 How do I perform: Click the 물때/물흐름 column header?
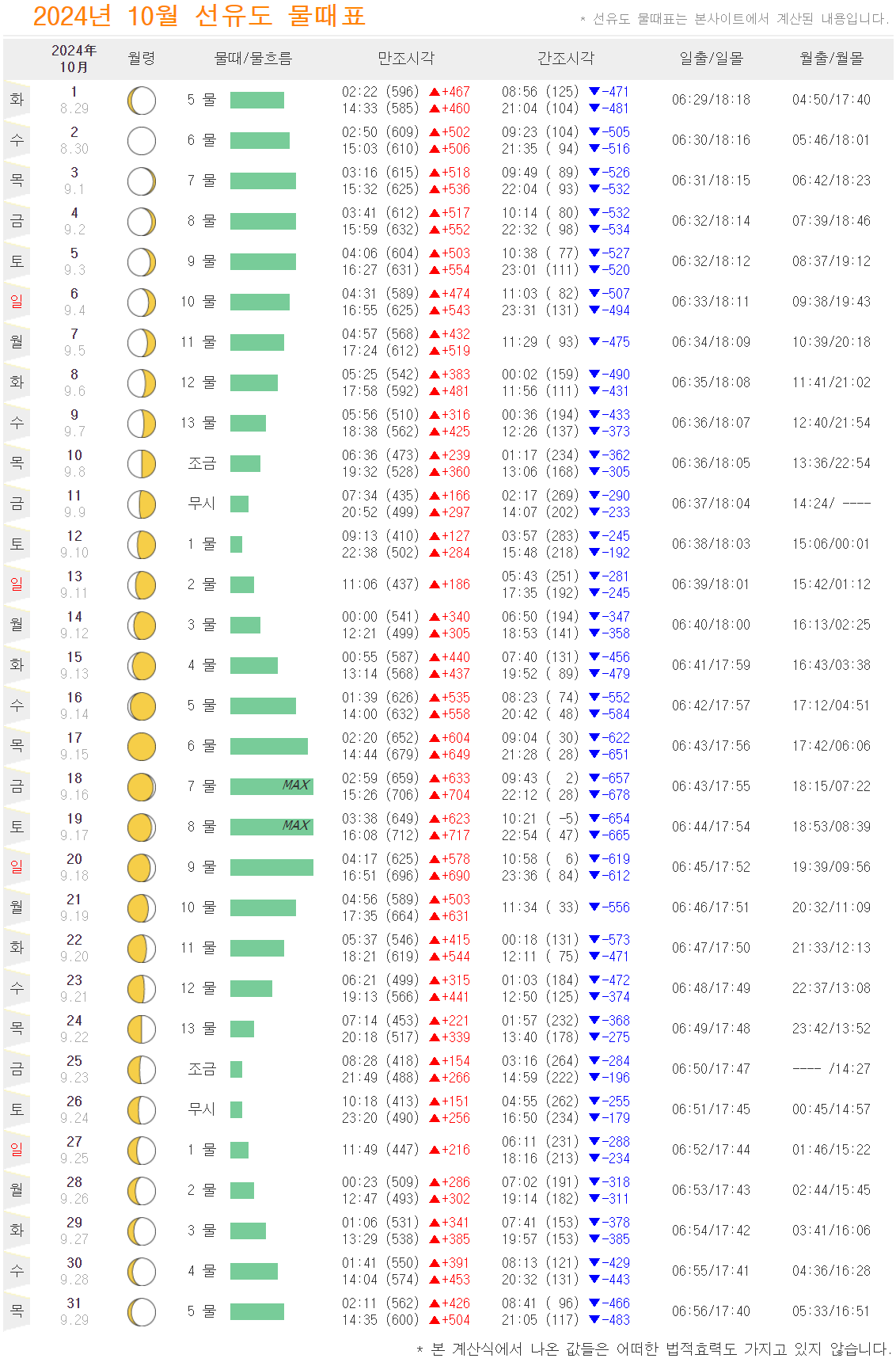click(x=253, y=59)
